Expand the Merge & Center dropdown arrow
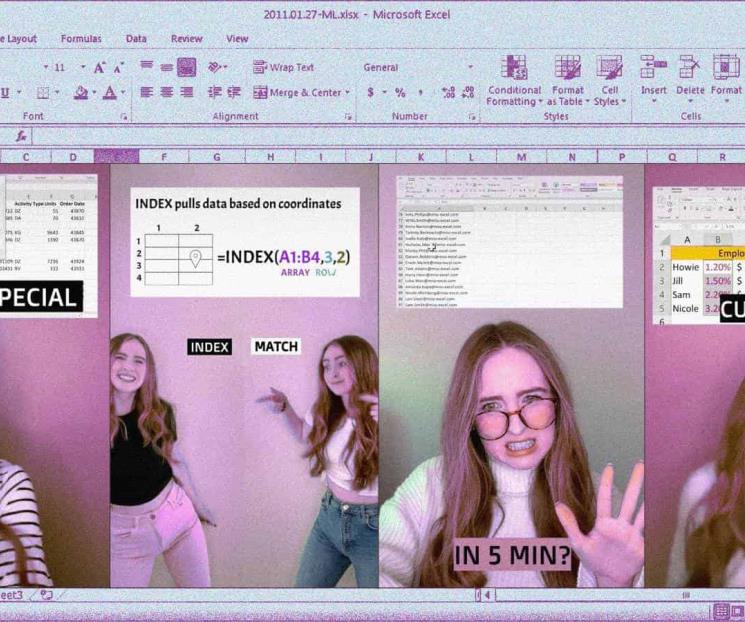Screen dimensions: 745x622 [x=347, y=92]
